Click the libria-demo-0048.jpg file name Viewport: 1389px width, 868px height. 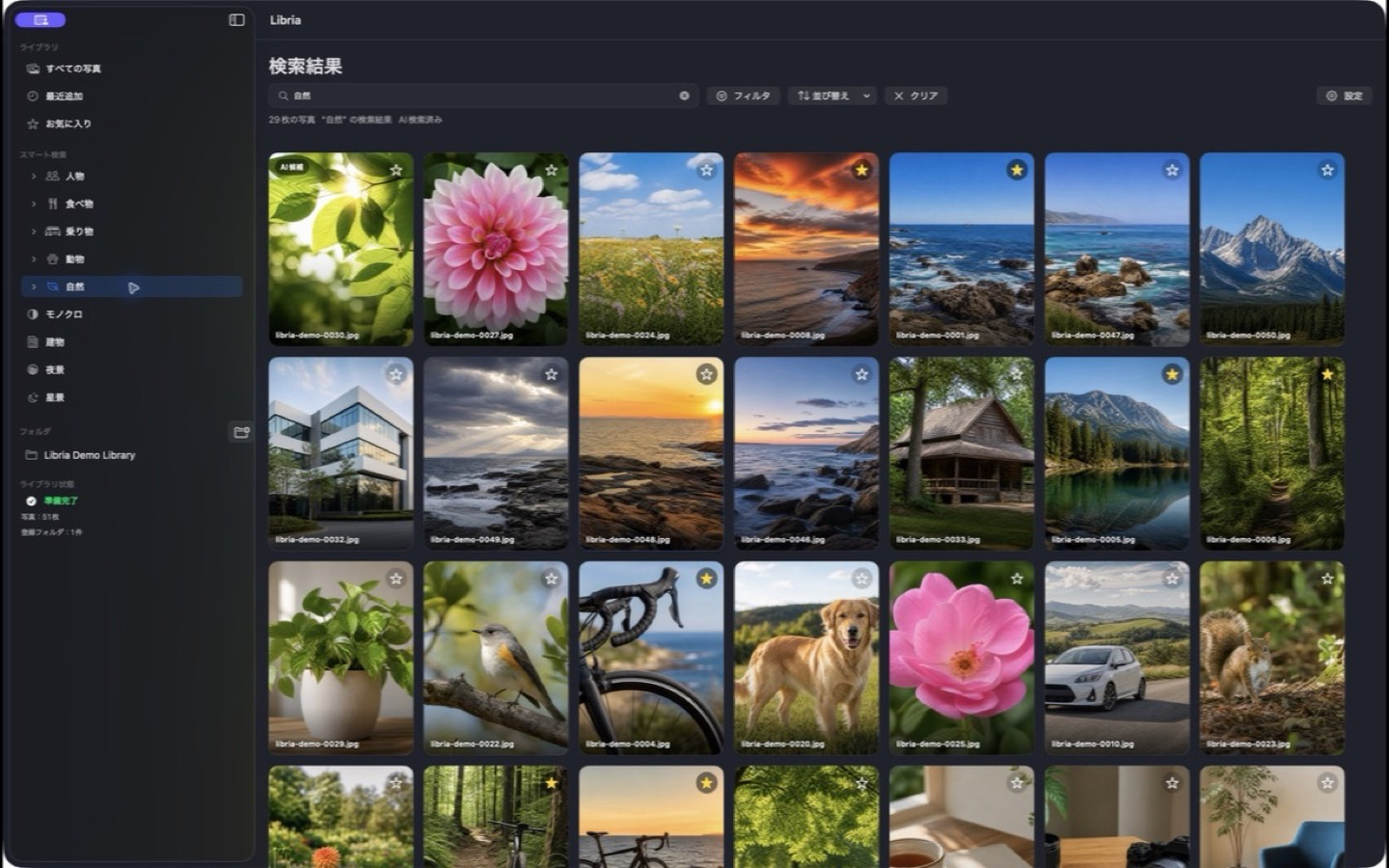coord(627,540)
